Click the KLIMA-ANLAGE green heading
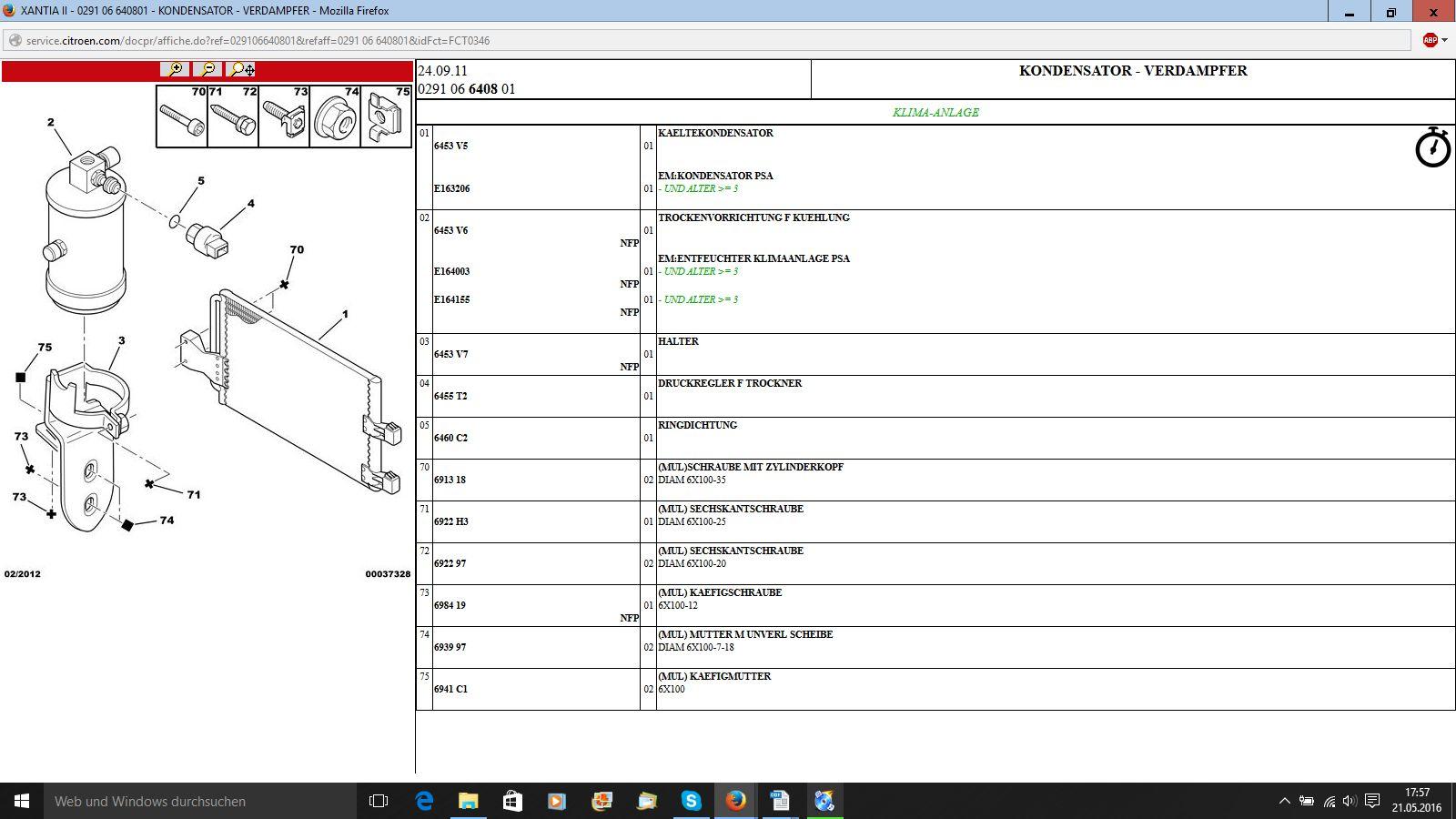Viewport: 1456px width, 819px height. coord(935,112)
